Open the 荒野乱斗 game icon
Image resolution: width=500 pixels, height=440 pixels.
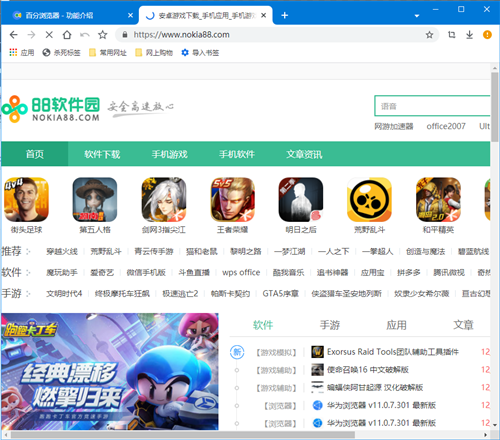coord(369,199)
